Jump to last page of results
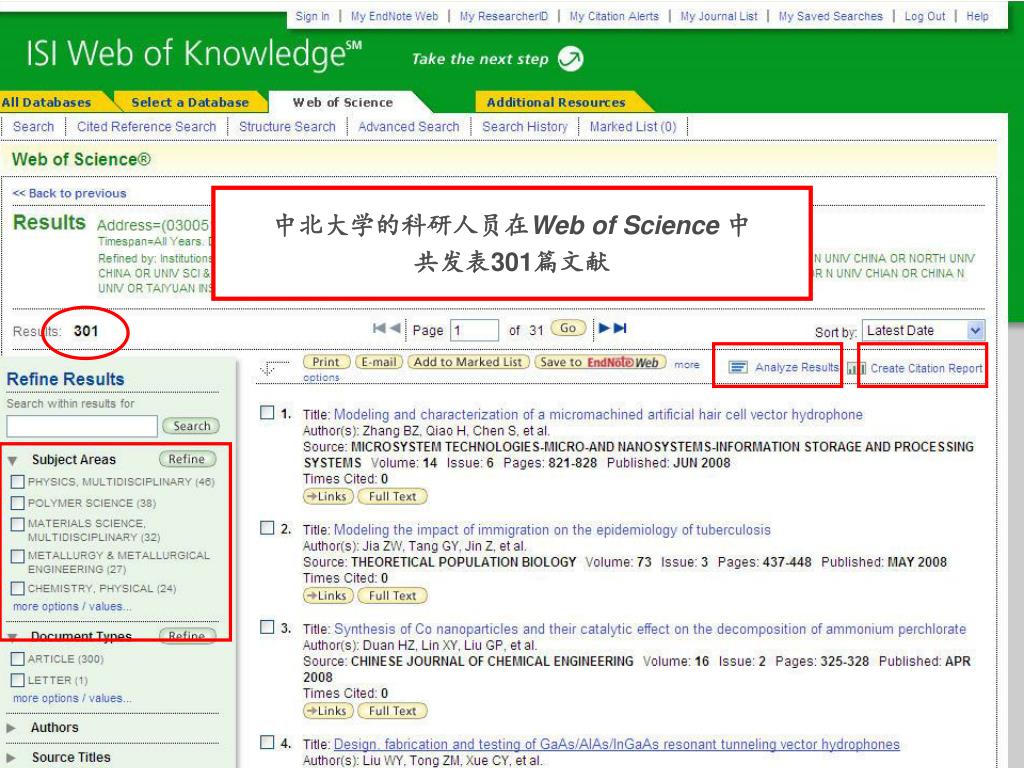The image size is (1024, 768). pyautogui.click(x=620, y=328)
